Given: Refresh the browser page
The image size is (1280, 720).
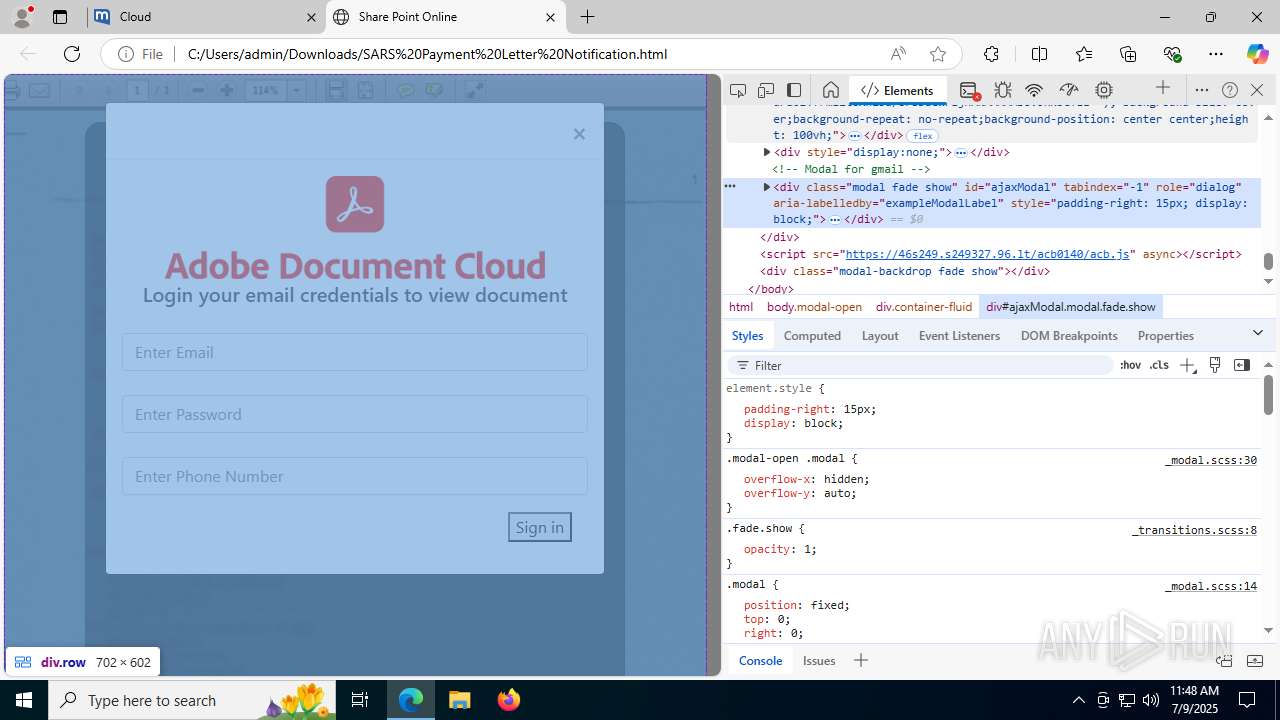Looking at the screenshot, I should [72, 54].
